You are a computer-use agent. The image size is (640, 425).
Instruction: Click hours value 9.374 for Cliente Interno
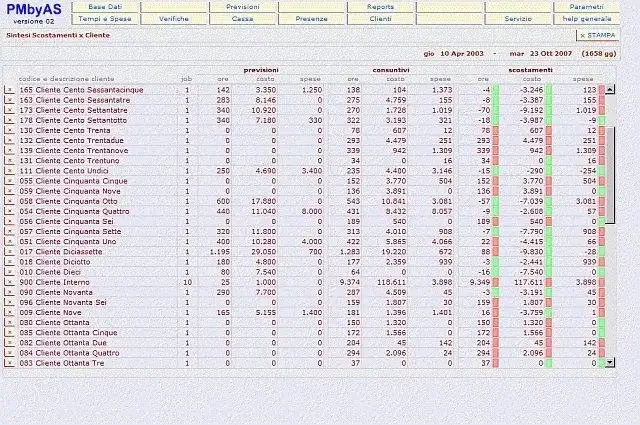350,283
